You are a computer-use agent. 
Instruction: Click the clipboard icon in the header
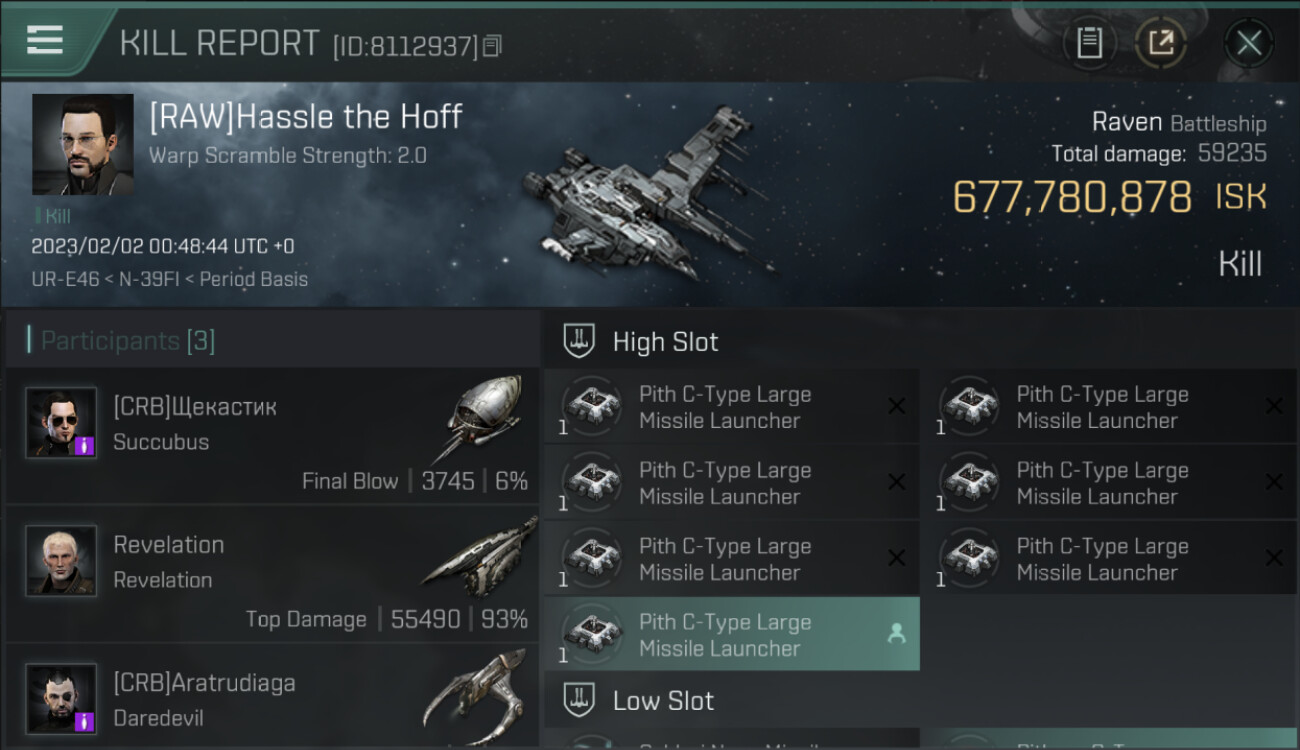pyautogui.click(x=1089, y=43)
